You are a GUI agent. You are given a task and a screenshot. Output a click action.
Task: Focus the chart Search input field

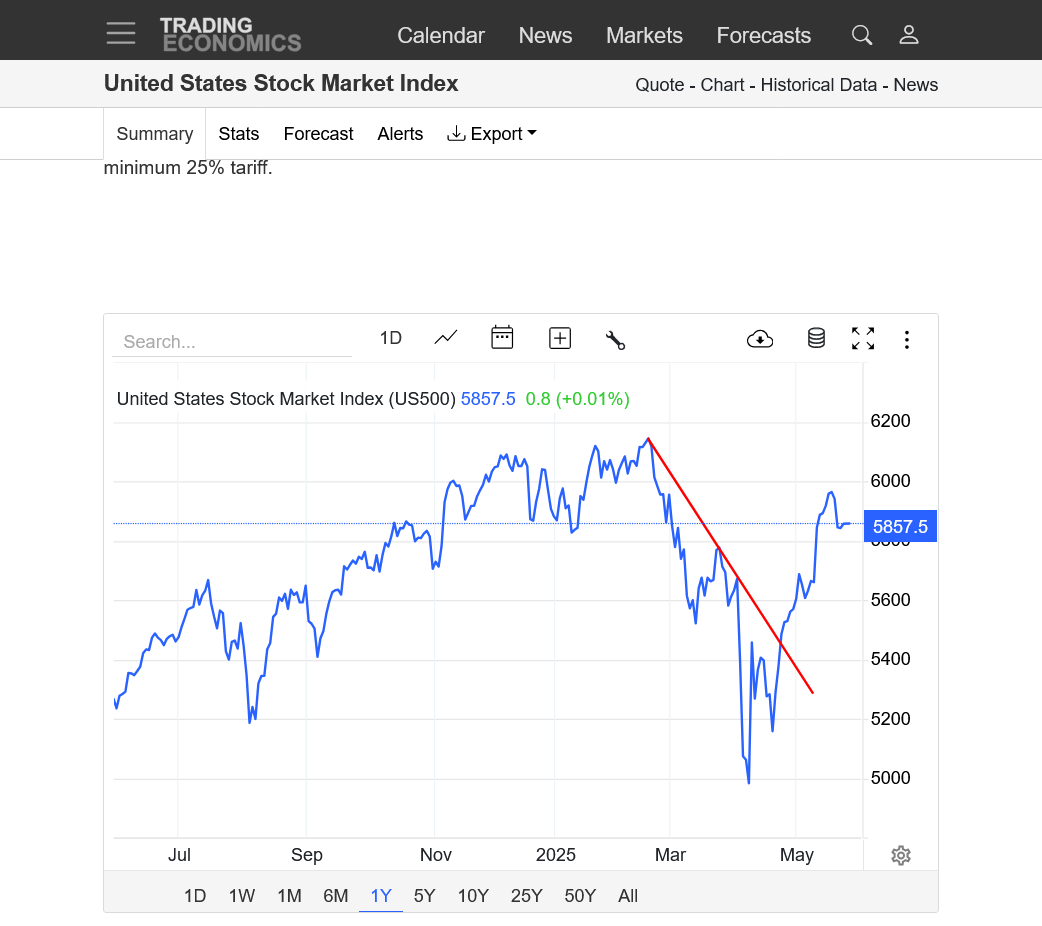pos(232,342)
